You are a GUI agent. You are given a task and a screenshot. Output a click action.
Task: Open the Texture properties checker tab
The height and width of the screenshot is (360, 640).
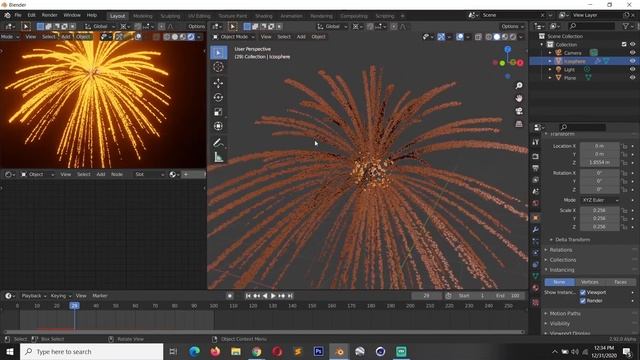point(536,302)
